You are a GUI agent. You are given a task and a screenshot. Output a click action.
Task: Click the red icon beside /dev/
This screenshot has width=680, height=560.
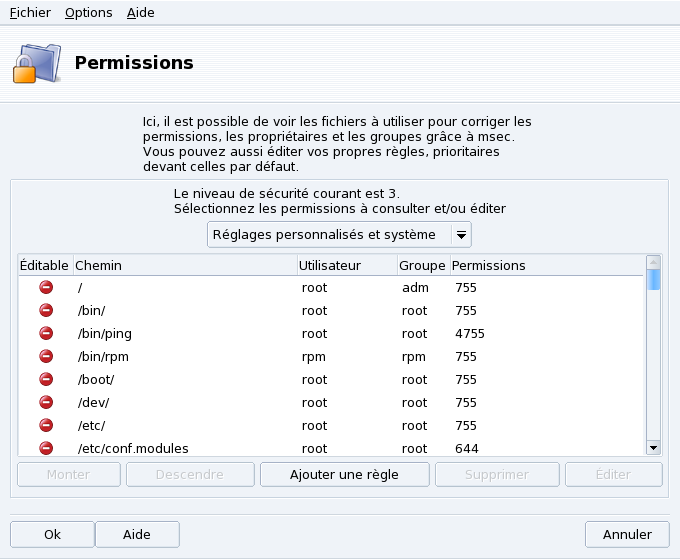tap(46, 402)
